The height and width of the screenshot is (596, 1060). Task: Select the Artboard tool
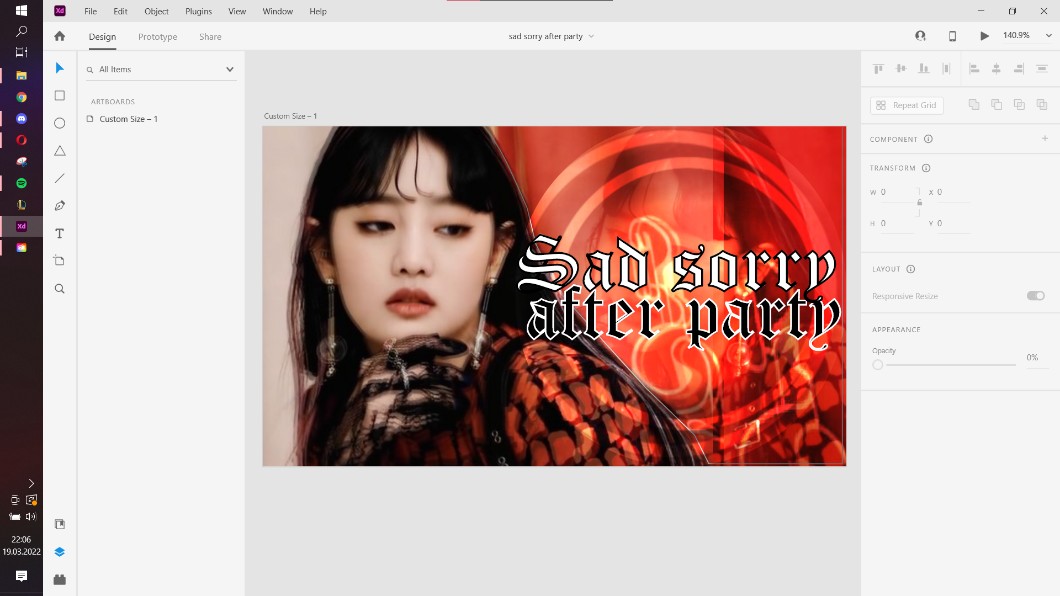coord(60,261)
